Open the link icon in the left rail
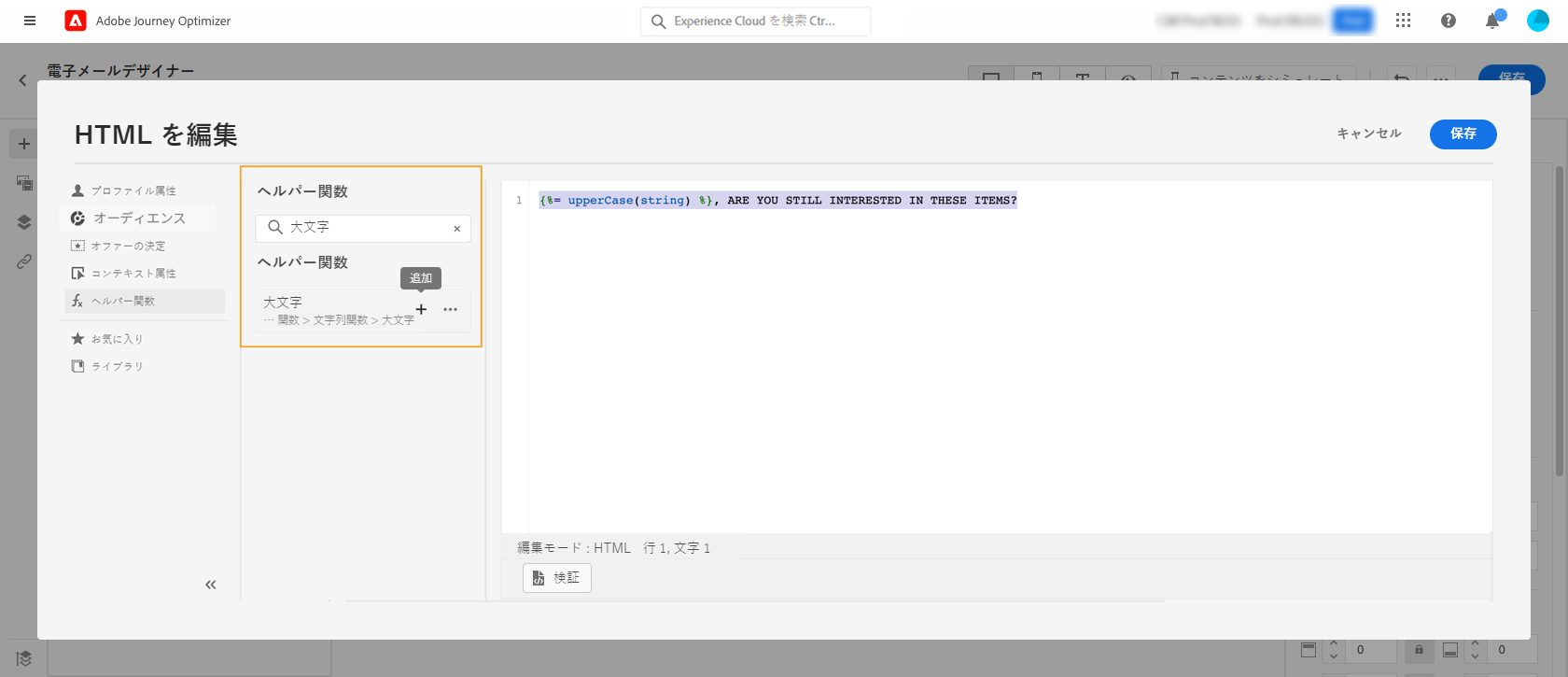1568x677 pixels. click(24, 261)
